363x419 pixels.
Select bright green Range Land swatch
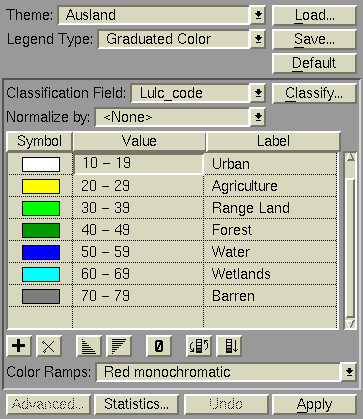[41, 208]
